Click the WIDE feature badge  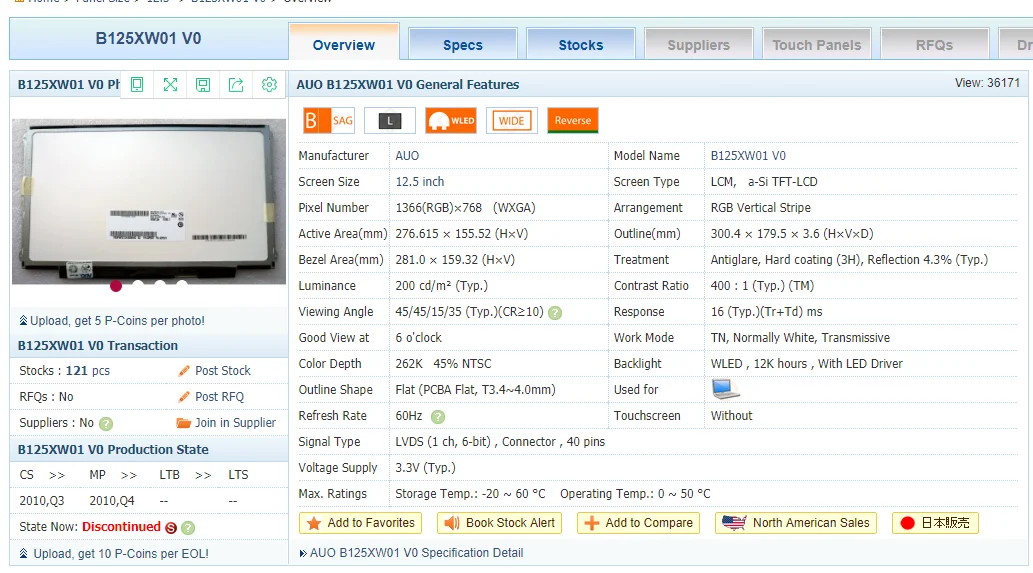[x=512, y=121]
